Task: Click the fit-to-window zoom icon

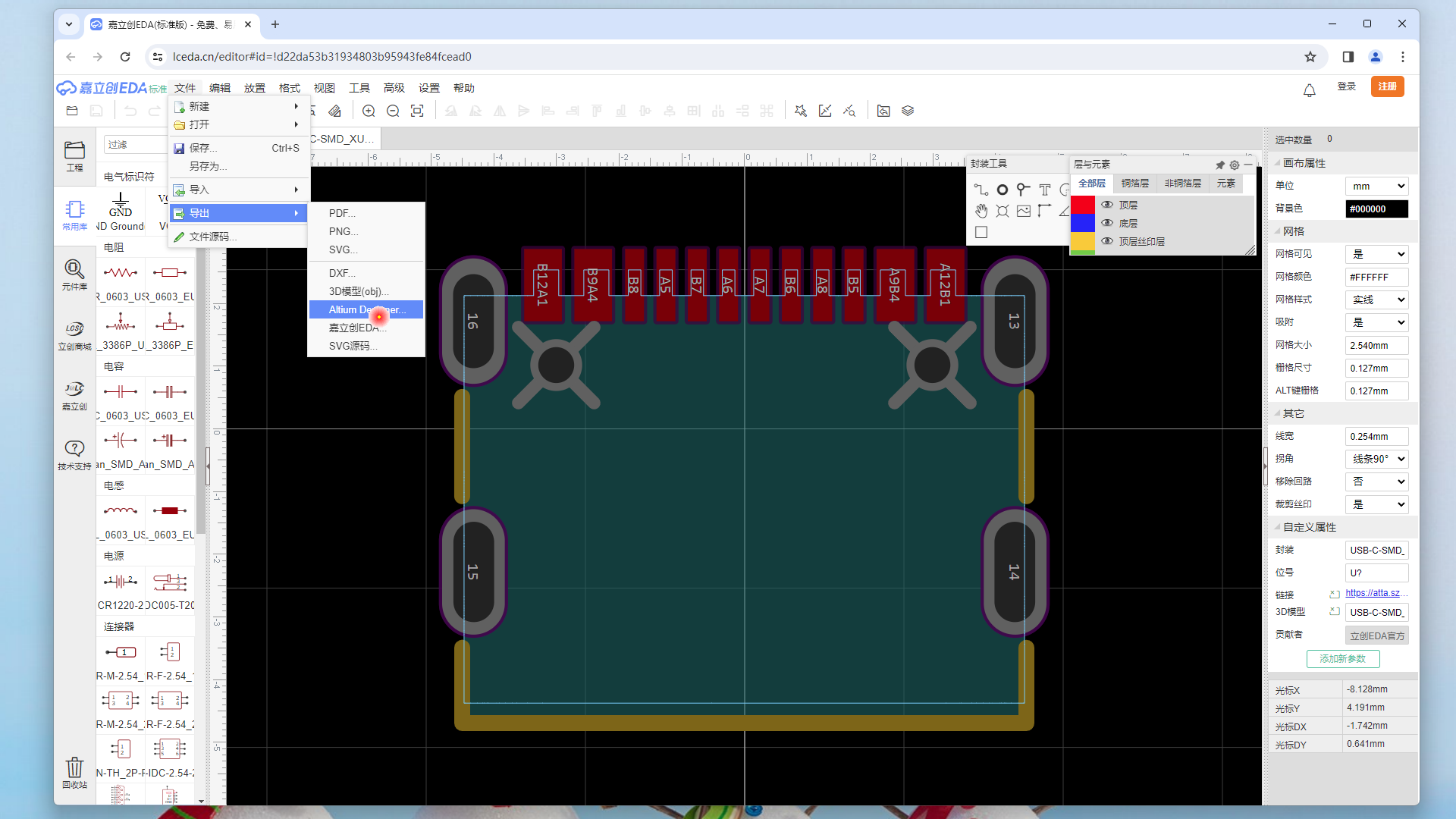Action: click(x=417, y=111)
